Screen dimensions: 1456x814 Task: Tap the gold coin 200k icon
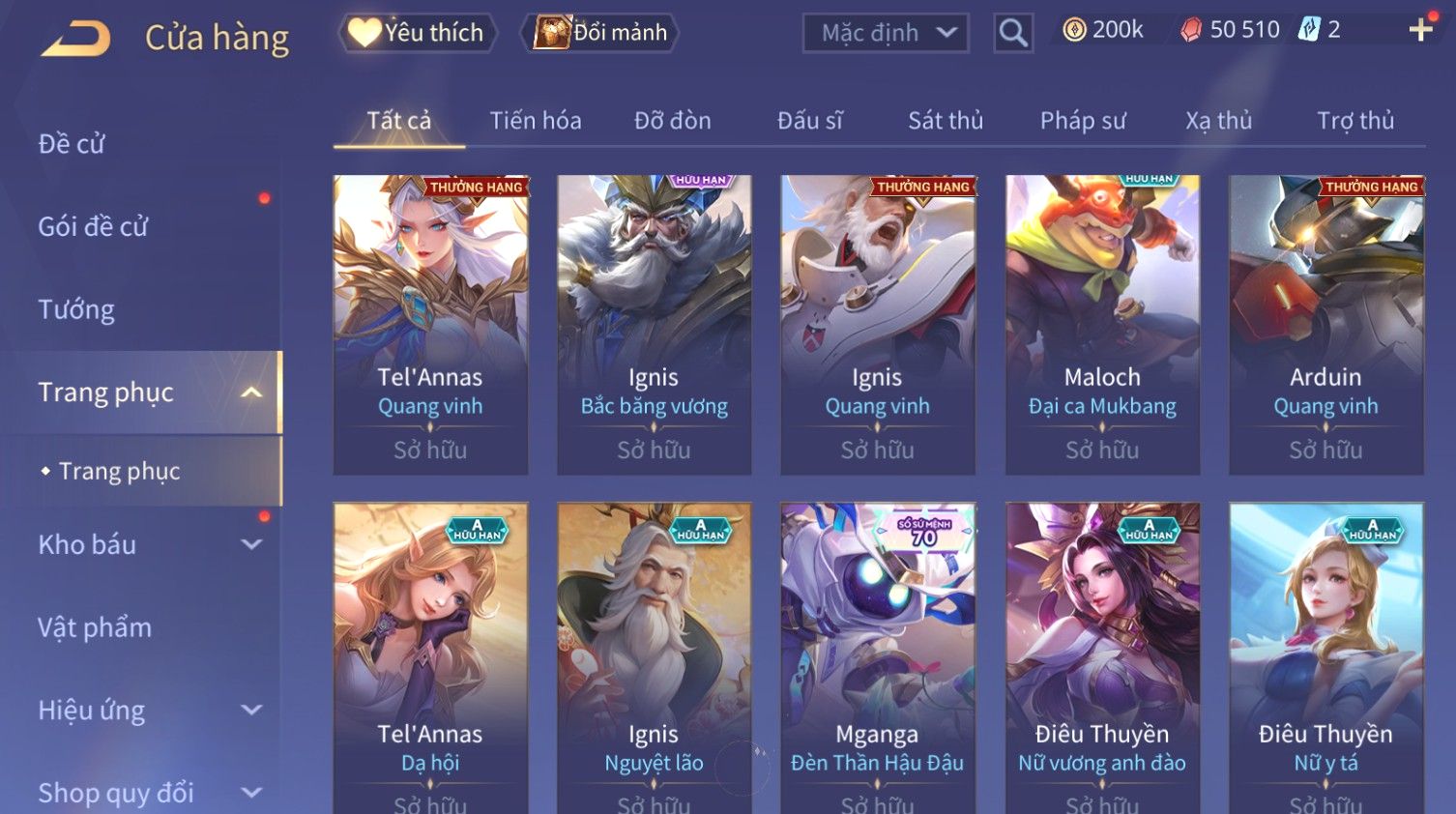pyautogui.click(x=1074, y=30)
